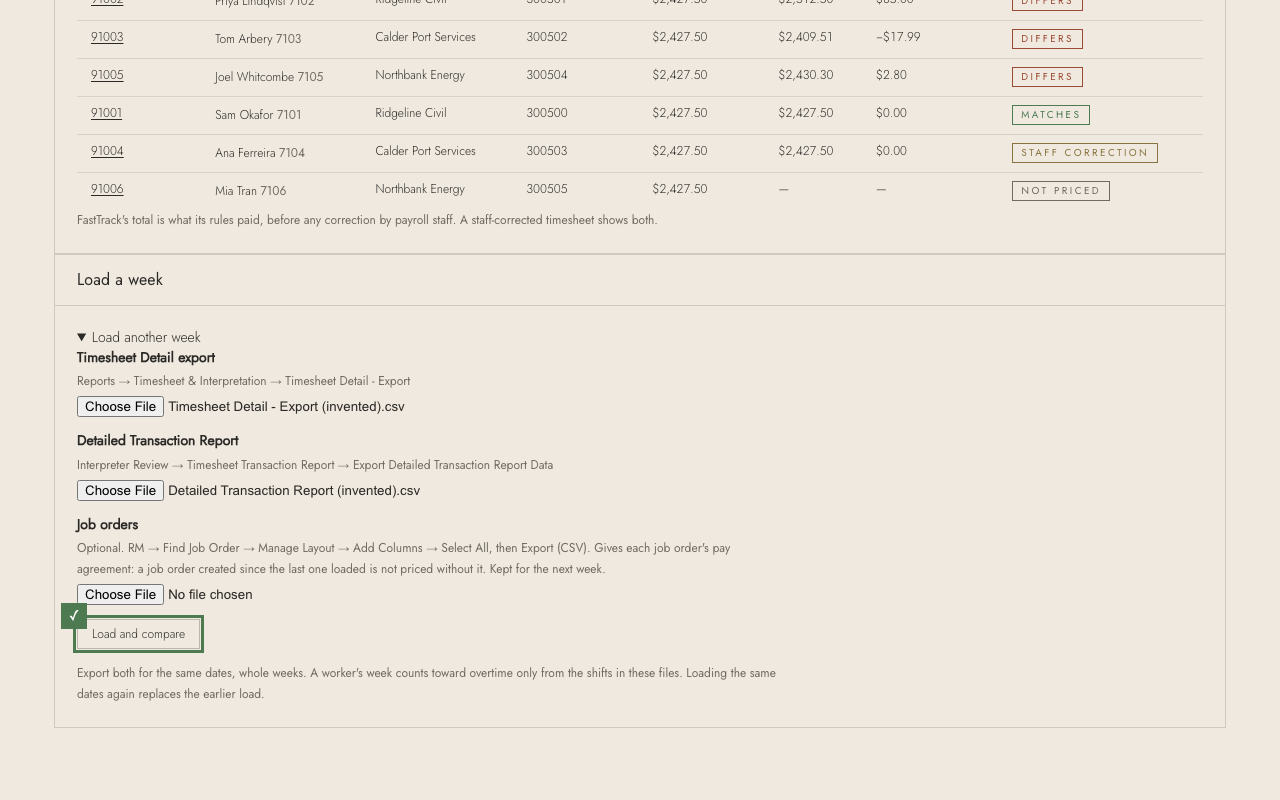Open timesheet link 91003
Viewport: 1280px width, 800px height.
pos(107,37)
